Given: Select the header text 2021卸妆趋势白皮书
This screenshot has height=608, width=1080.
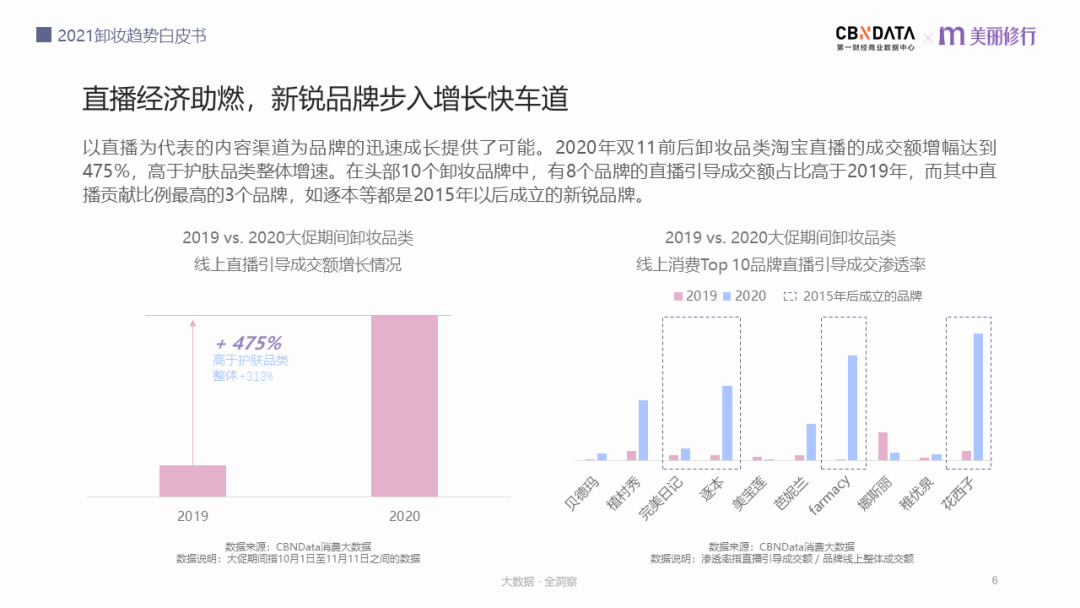Looking at the screenshot, I should coord(132,36).
